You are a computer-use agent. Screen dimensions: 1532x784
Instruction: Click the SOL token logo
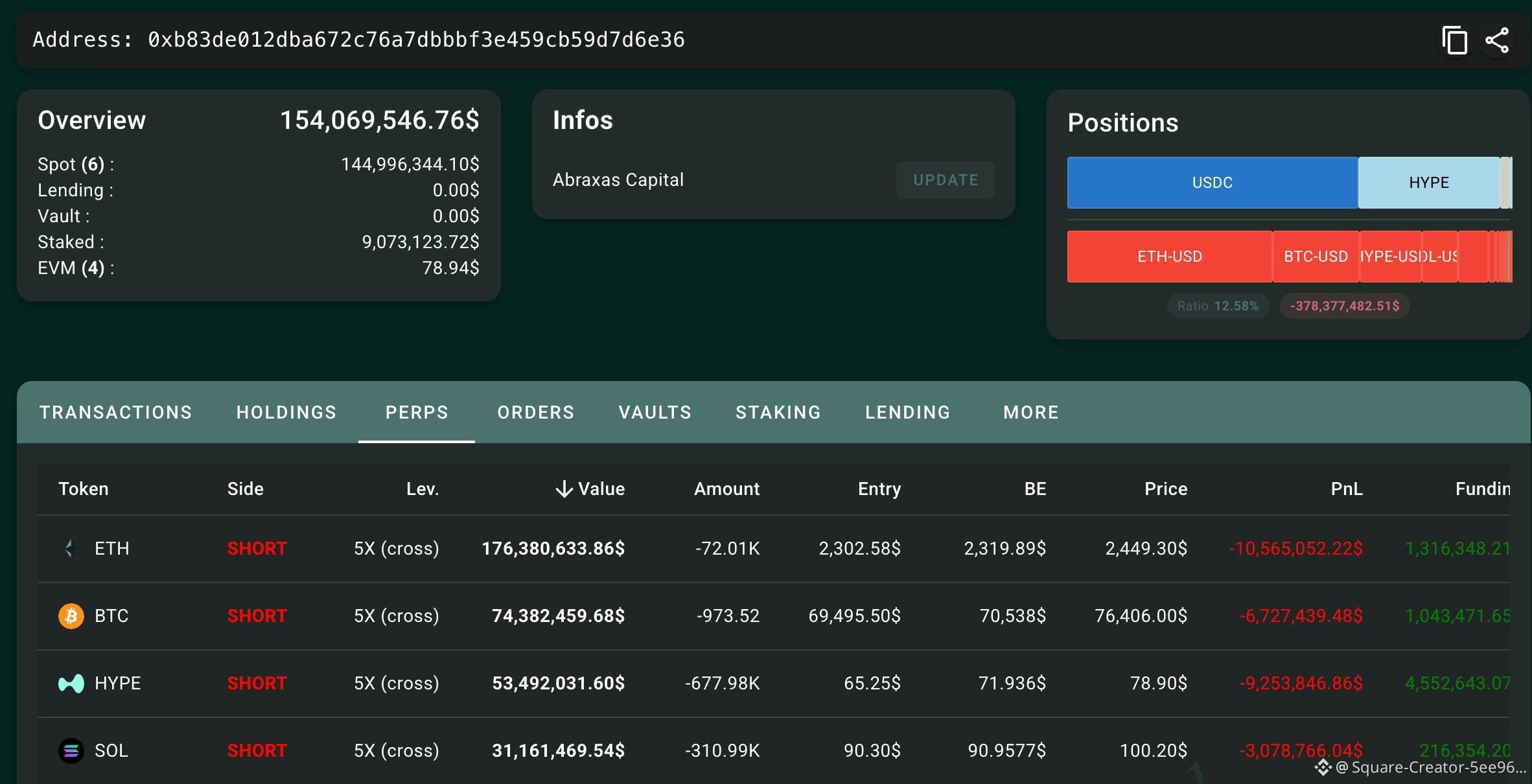point(71,751)
